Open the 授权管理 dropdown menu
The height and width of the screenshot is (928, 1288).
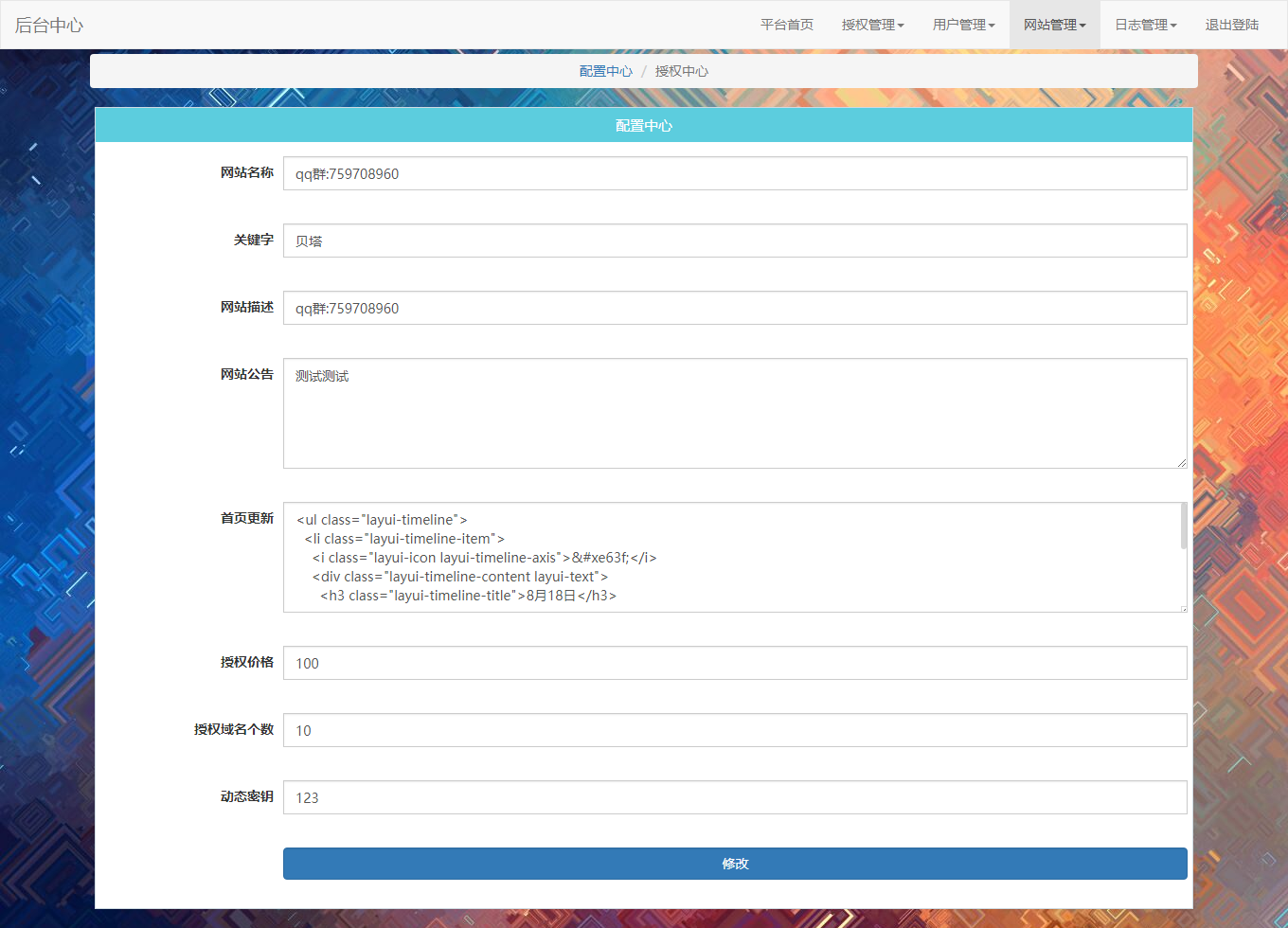[872, 25]
